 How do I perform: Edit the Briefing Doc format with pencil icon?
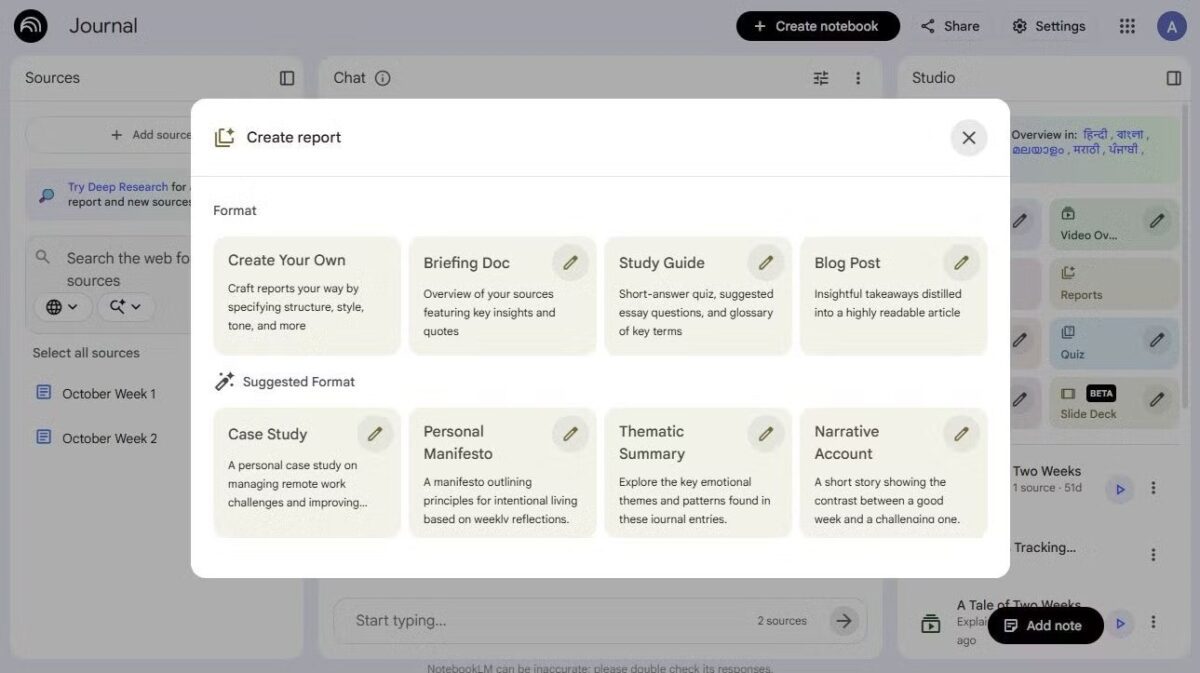[x=570, y=263]
